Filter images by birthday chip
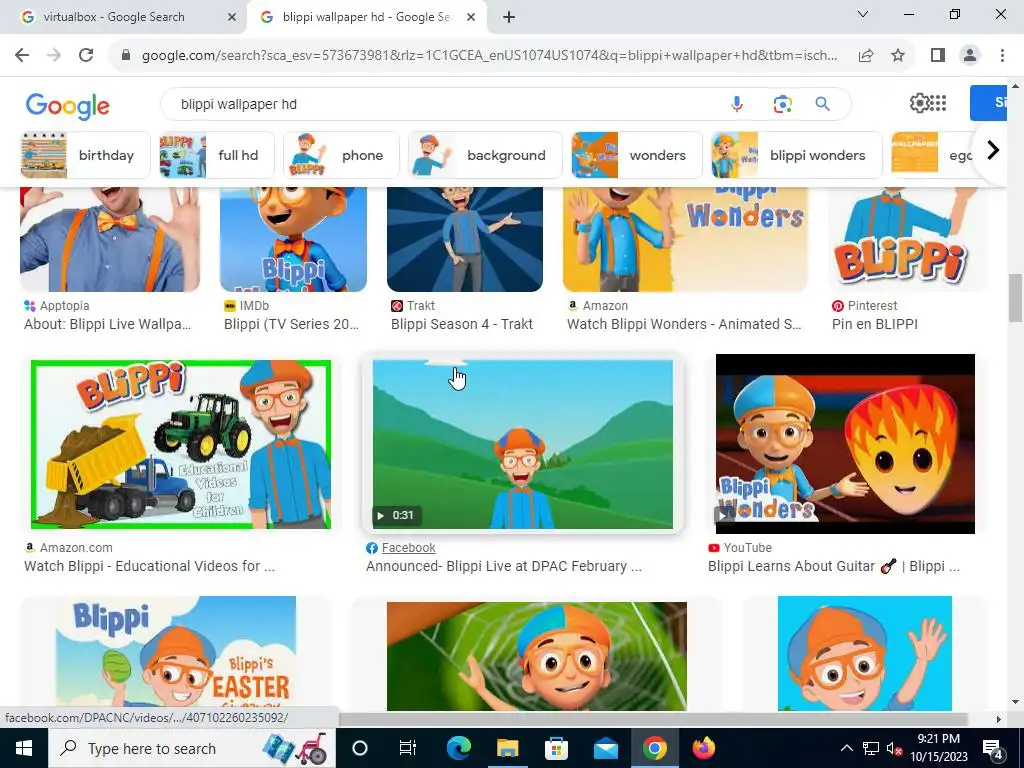This screenshot has width=1024, height=768. (85, 155)
